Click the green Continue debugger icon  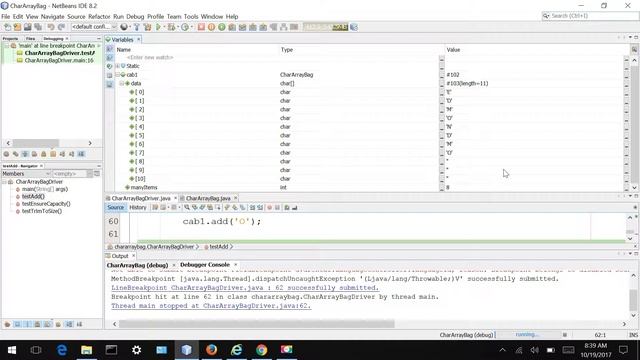click(222, 27)
